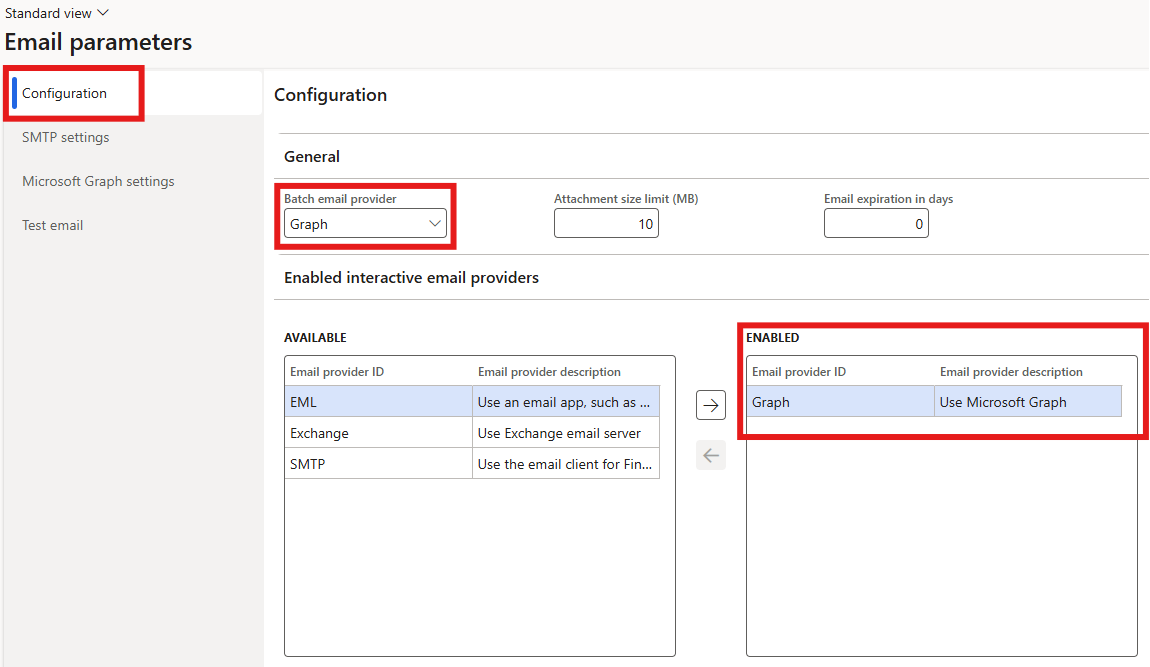
Task: Collapse the General section header
Action: 312,156
